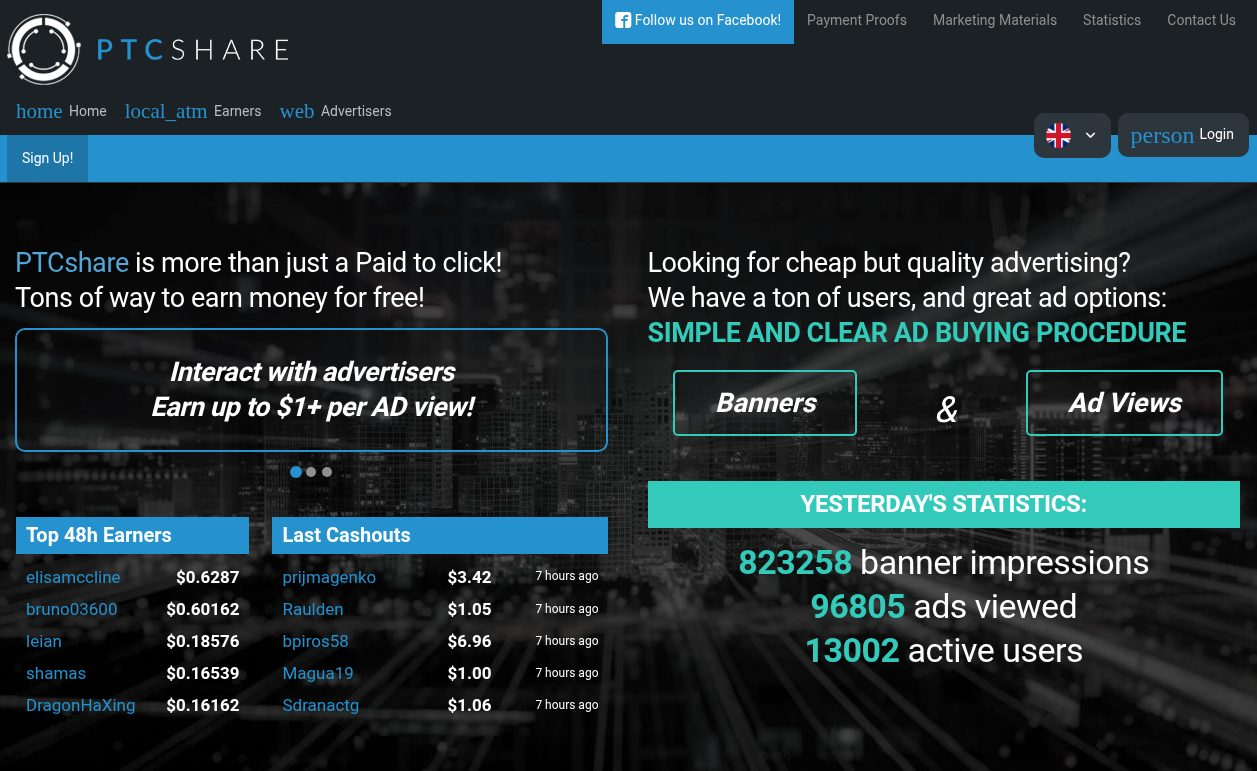Click the PTCShare logo
Viewport: 1257px width, 771px height.
(148, 49)
